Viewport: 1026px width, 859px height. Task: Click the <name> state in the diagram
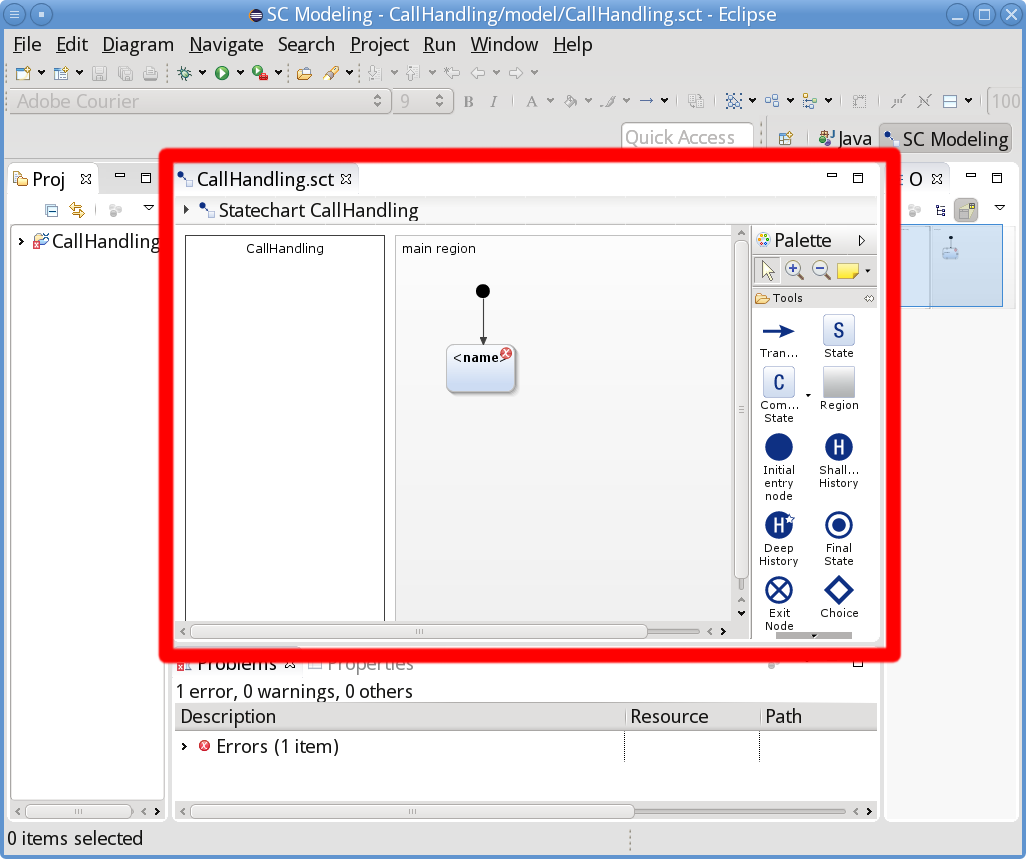pos(481,368)
